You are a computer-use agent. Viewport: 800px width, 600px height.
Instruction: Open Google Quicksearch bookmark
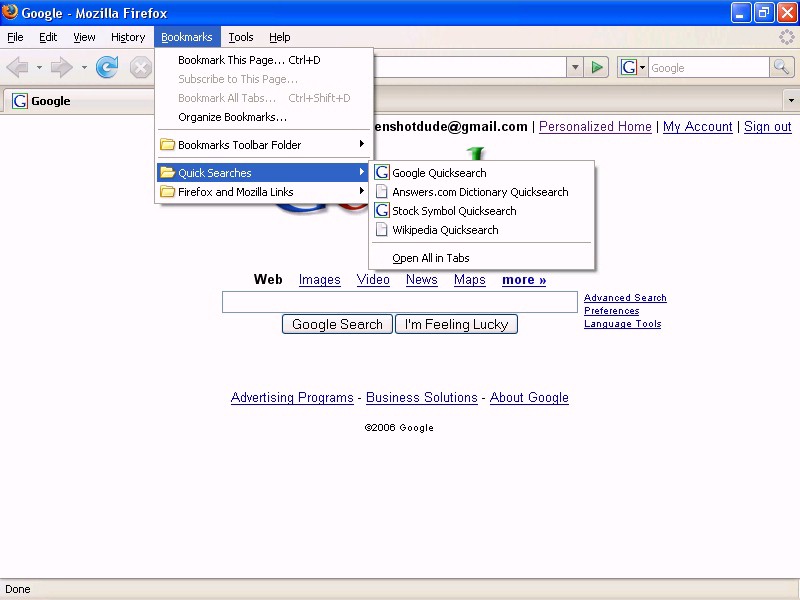pos(439,173)
